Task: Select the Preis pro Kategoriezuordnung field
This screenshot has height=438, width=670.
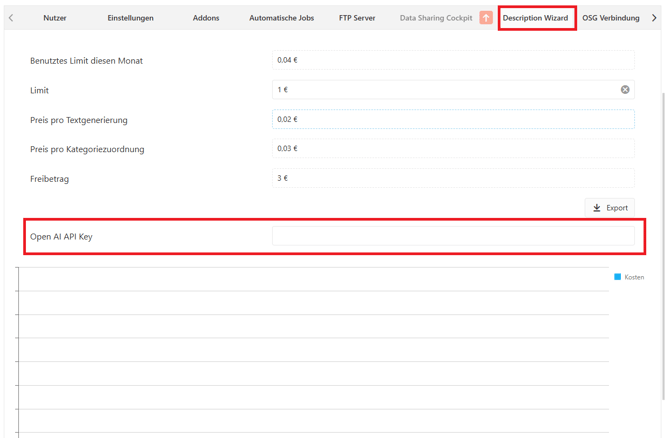Action: pyautogui.click(x=452, y=149)
